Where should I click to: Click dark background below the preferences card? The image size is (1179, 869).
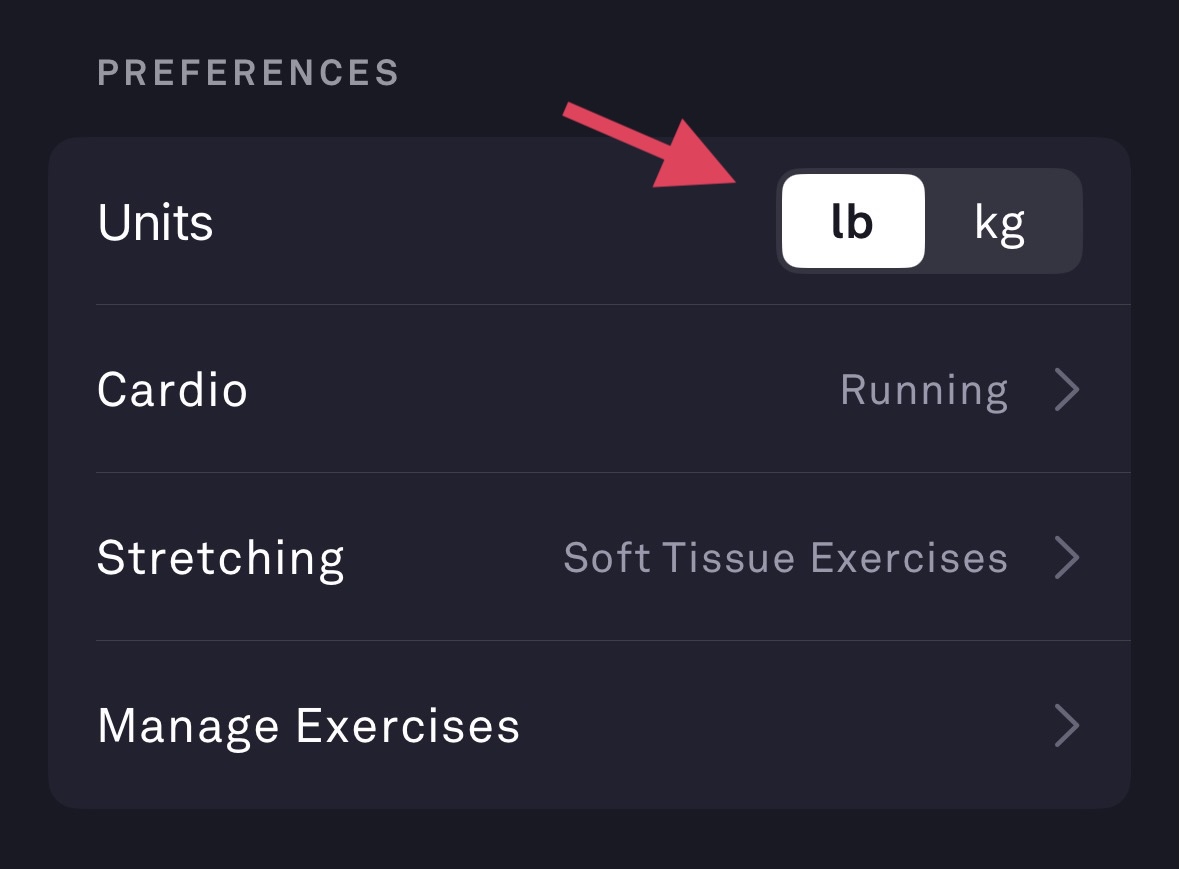pyautogui.click(x=590, y=840)
